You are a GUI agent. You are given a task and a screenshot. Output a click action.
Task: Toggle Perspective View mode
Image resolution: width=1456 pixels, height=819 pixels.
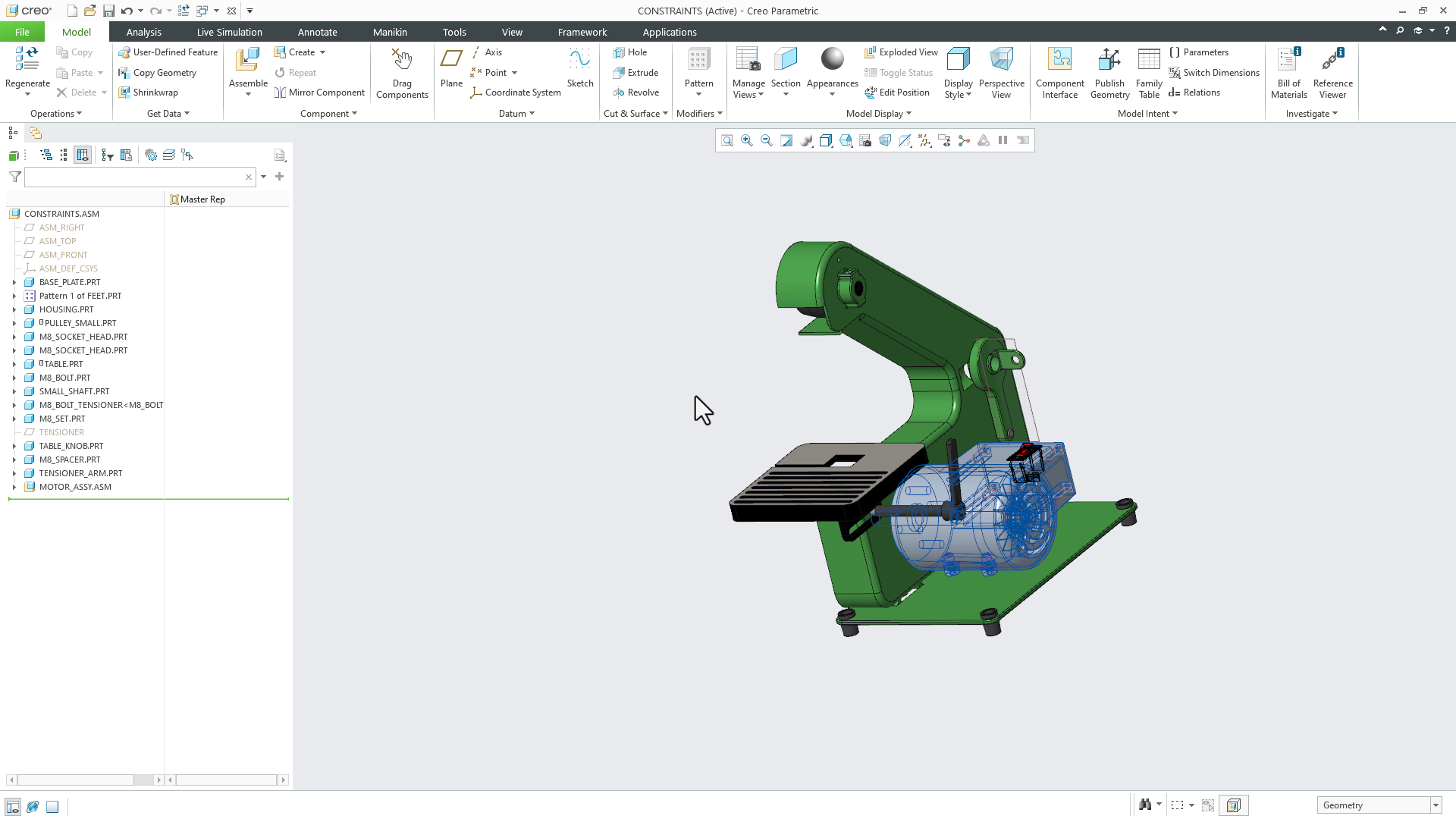pyautogui.click(x=1002, y=72)
